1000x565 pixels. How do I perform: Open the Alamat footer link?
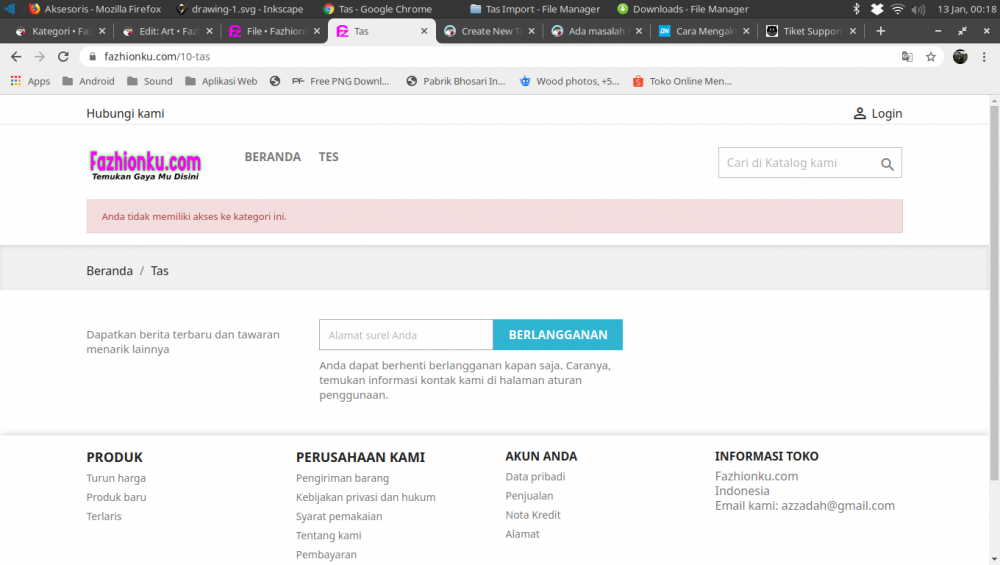point(522,534)
